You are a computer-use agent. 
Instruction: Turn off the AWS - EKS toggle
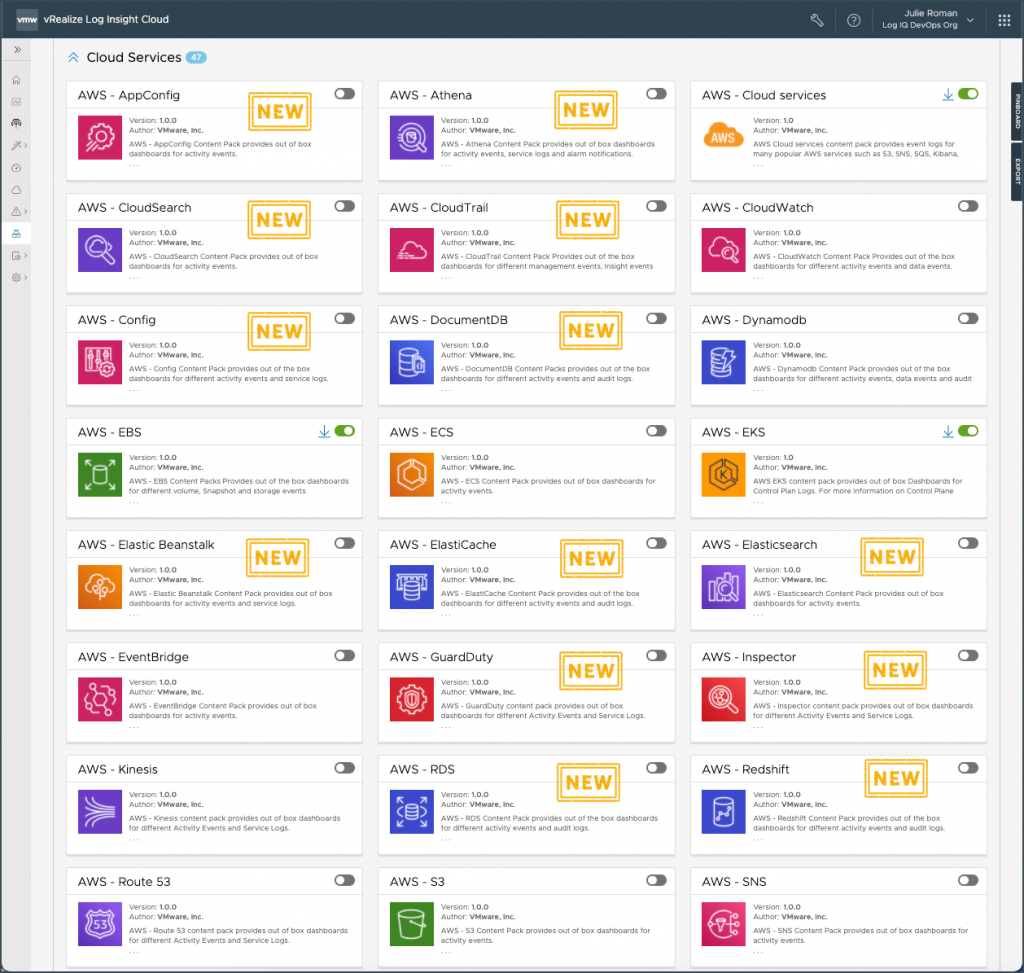968,431
